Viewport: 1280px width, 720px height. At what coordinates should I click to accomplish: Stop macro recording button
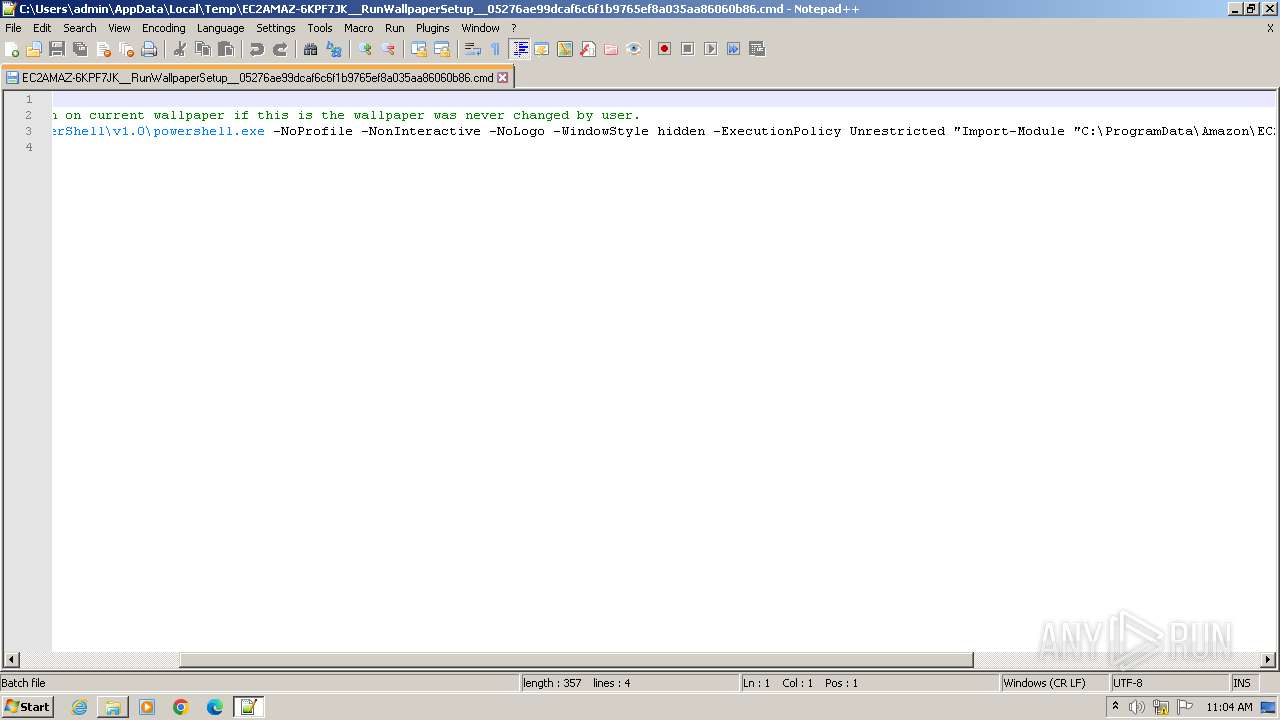(x=688, y=49)
